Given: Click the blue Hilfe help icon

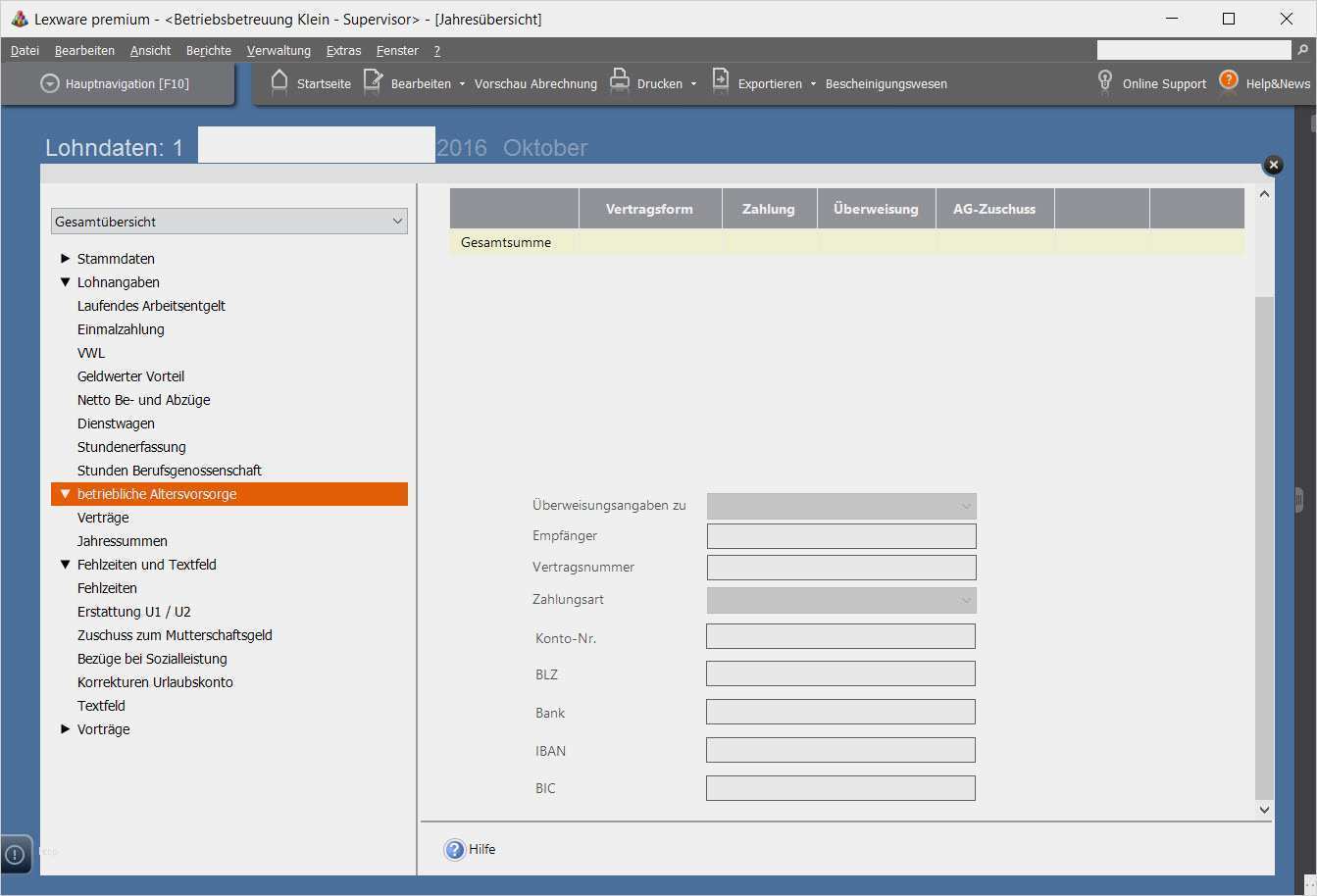Looking at the screenshot, I should (x=454, y=850).
